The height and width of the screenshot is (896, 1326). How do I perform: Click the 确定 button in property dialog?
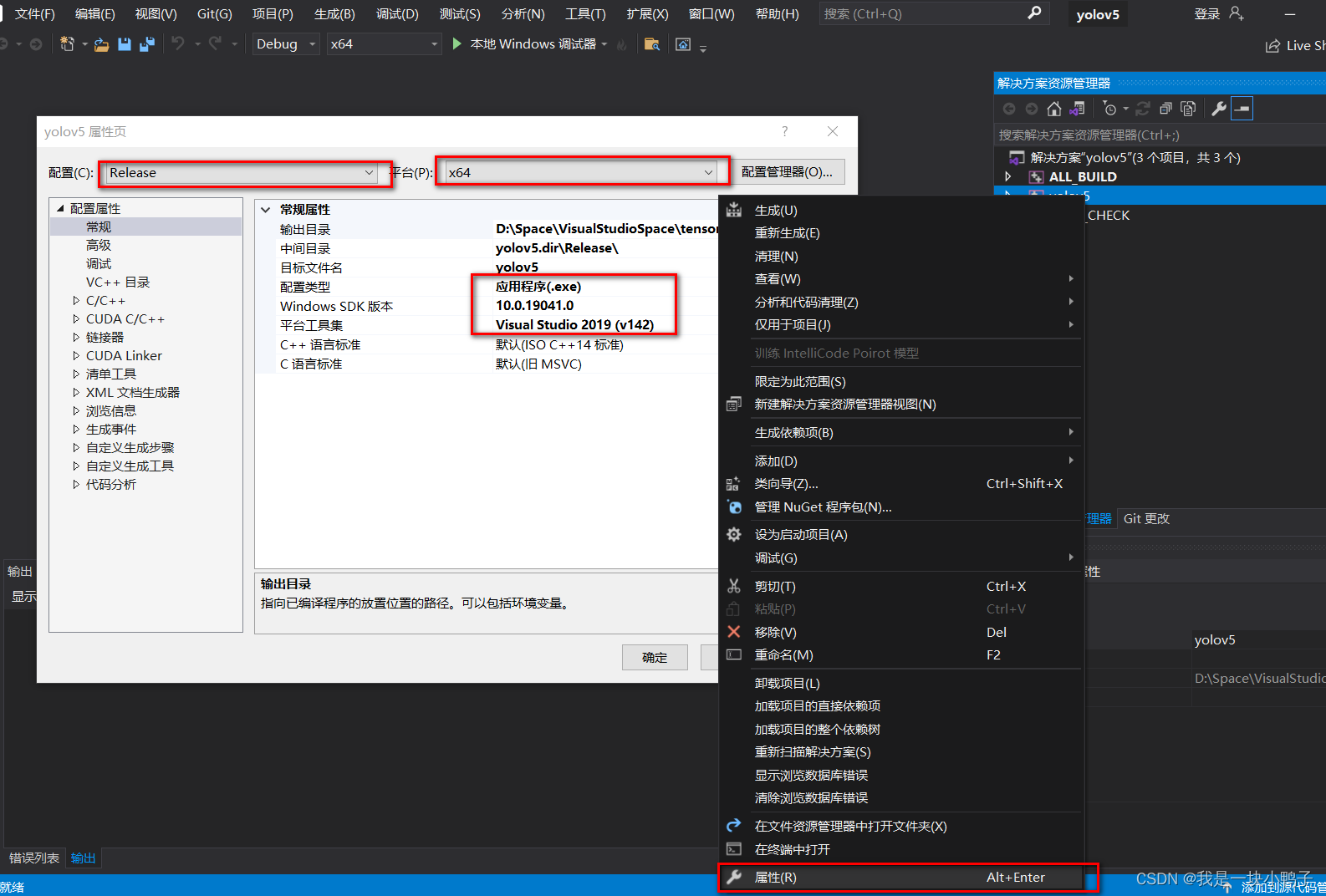pos(655,658)
